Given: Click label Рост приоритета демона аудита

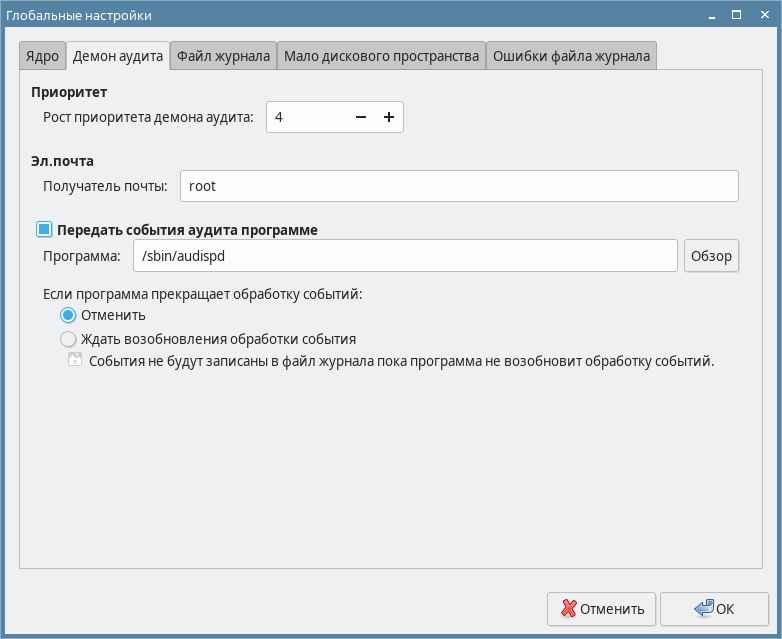Looking at the screenshot, I should point(148,117).
